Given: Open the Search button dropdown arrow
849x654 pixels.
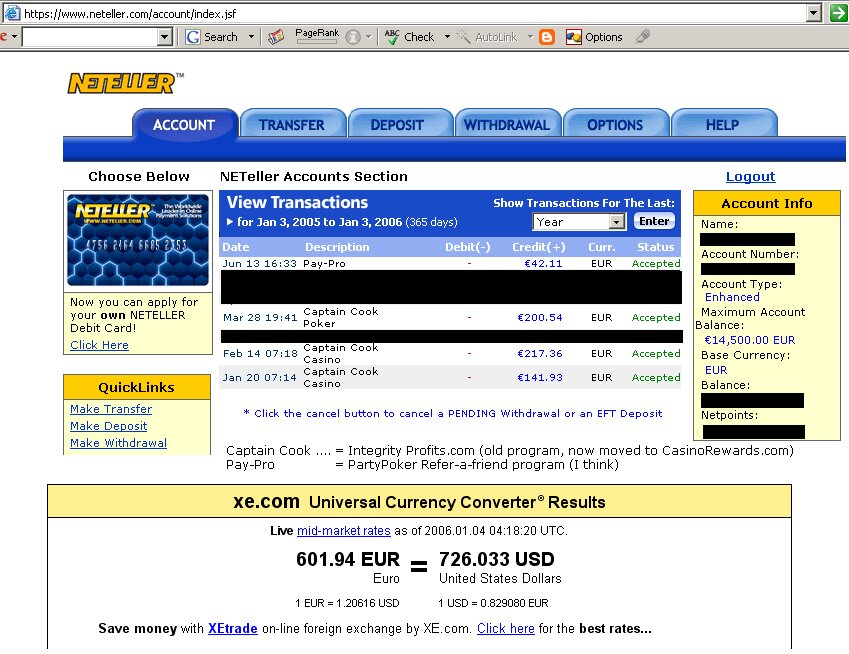Looking at the screenshot, I should [251, 37].
